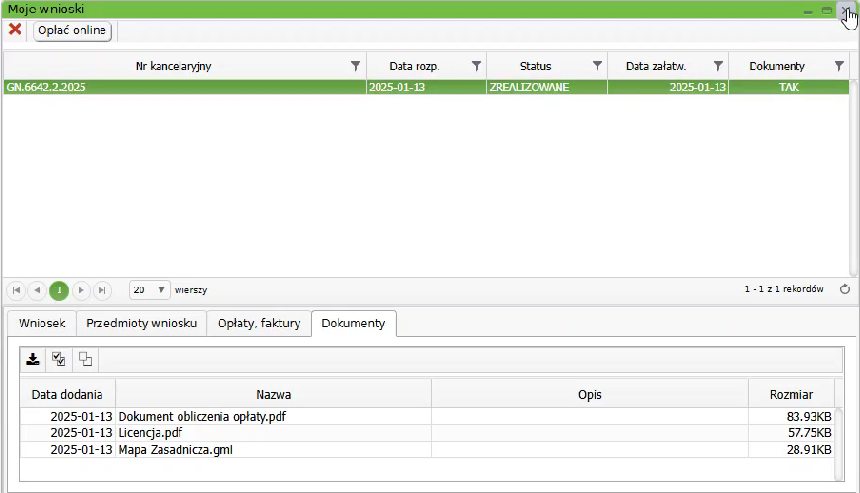Switch to the Wniosek tab
This screenshot has height=493, width=860.
point(42,324)
